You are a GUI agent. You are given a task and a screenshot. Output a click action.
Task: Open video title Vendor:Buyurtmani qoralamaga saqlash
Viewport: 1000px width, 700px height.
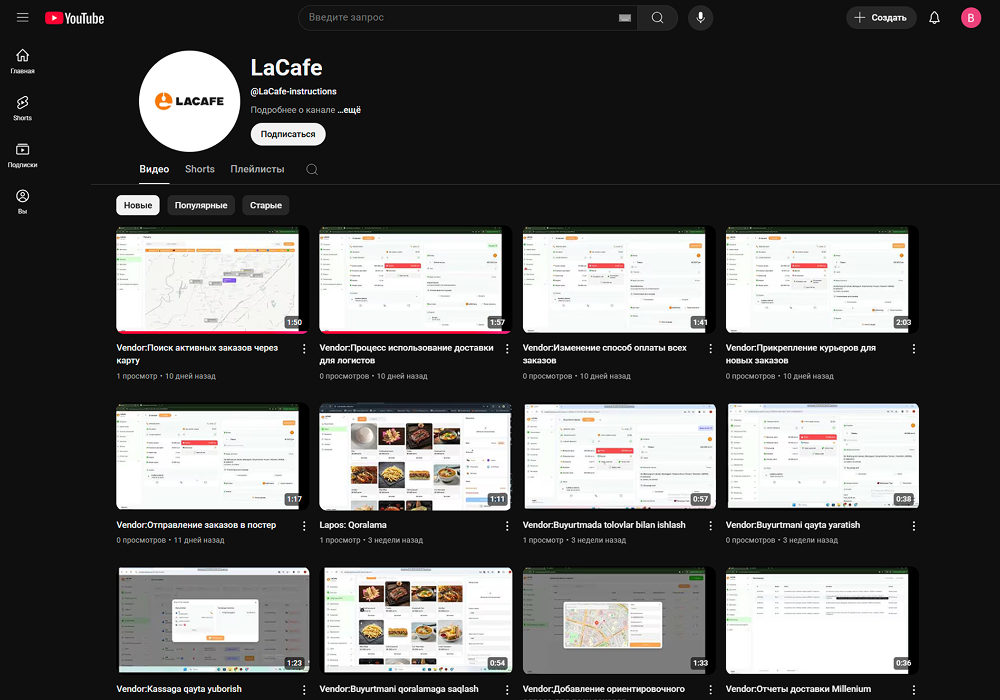[x=399, y=689]
